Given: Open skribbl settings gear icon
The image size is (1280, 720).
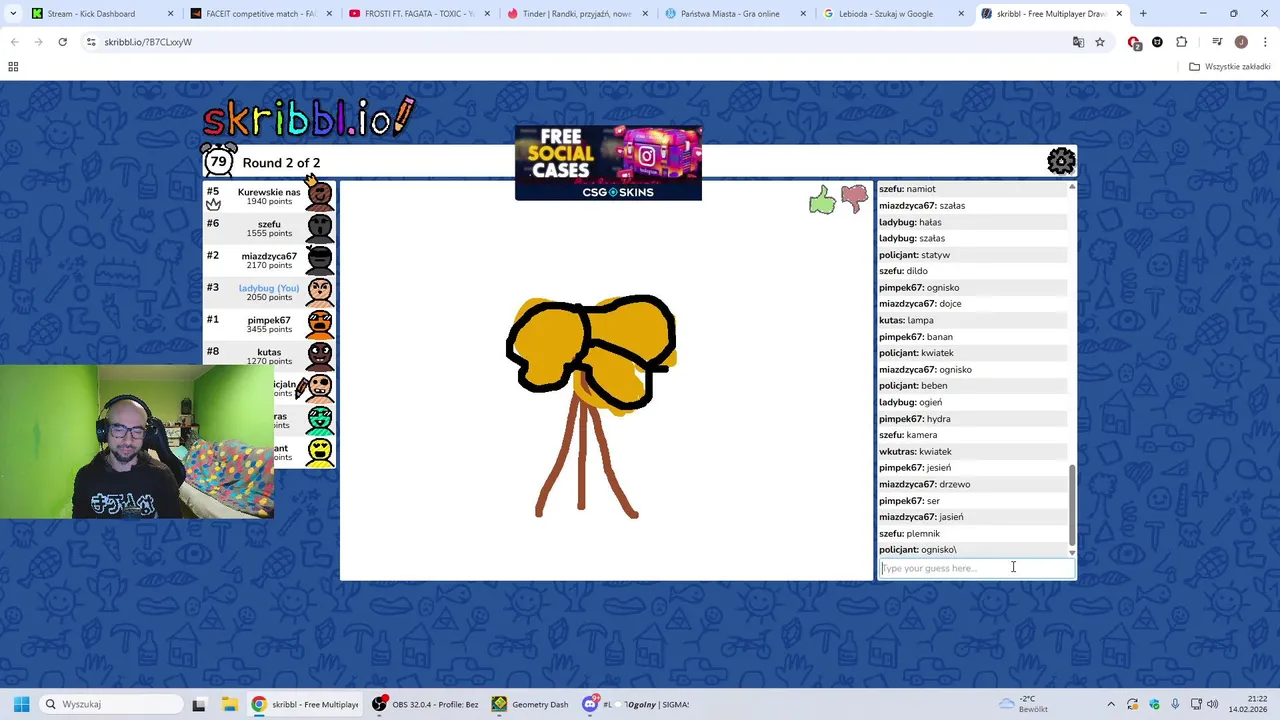Looking at the screenshot, I should coord(1061,161).
